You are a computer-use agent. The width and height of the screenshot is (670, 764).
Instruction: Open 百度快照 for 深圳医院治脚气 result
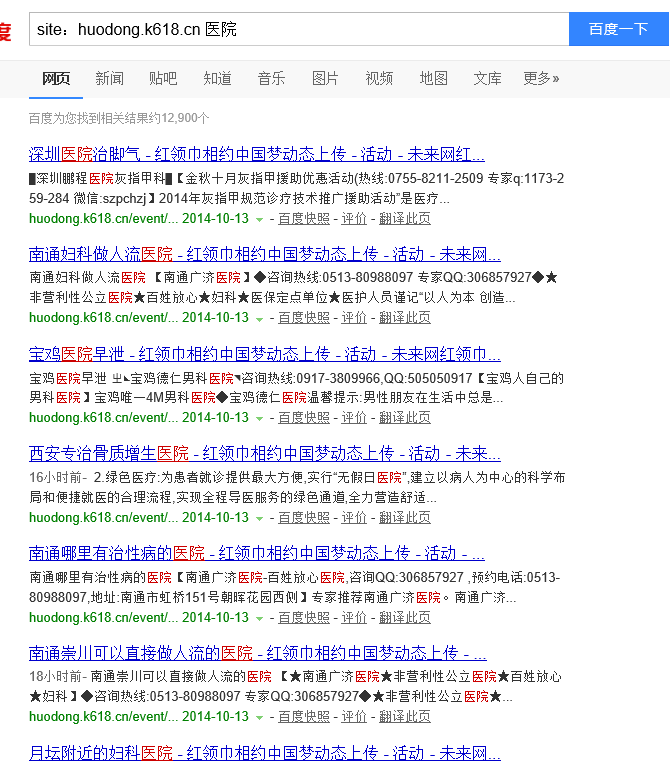click(304, 219)
